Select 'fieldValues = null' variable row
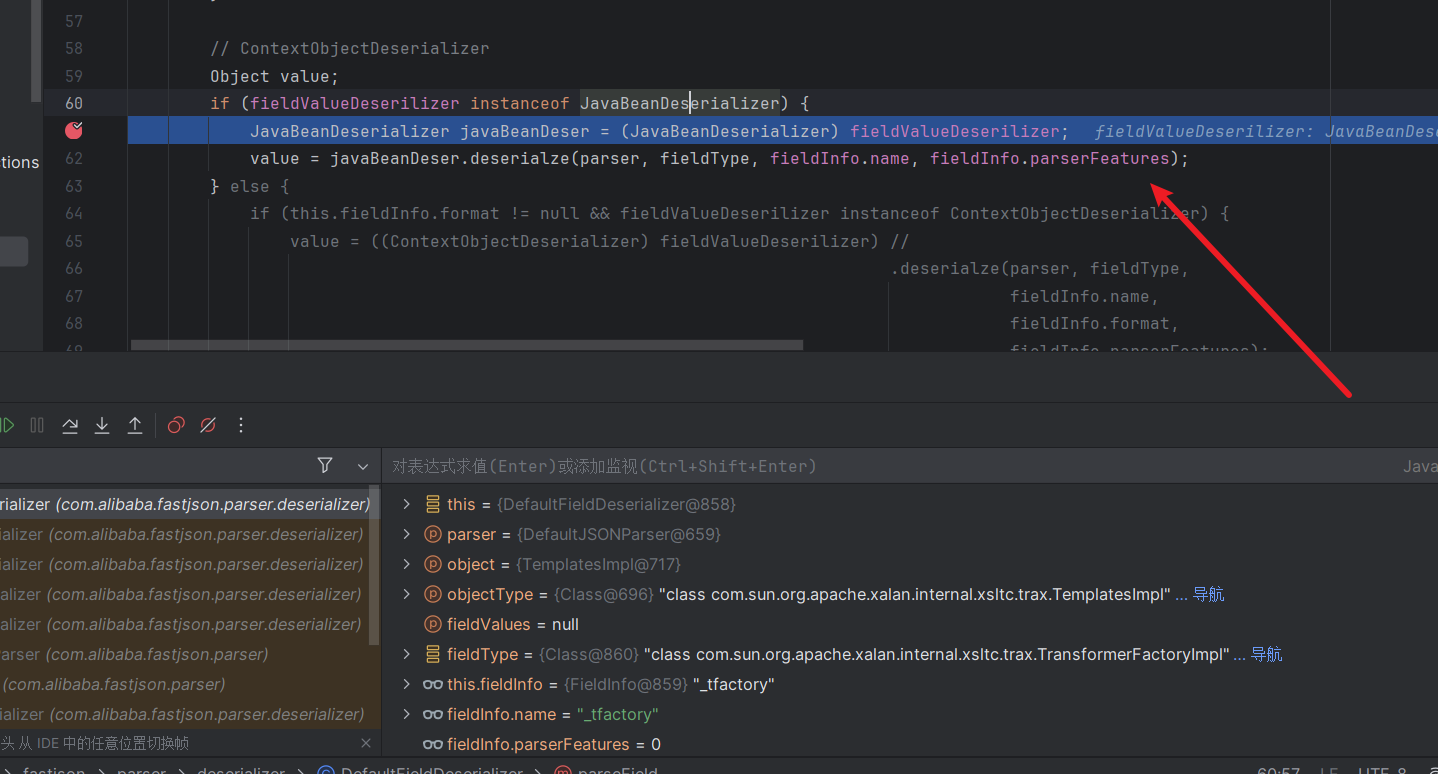This screenshot has height=774, width=1438. pos(910,624)
